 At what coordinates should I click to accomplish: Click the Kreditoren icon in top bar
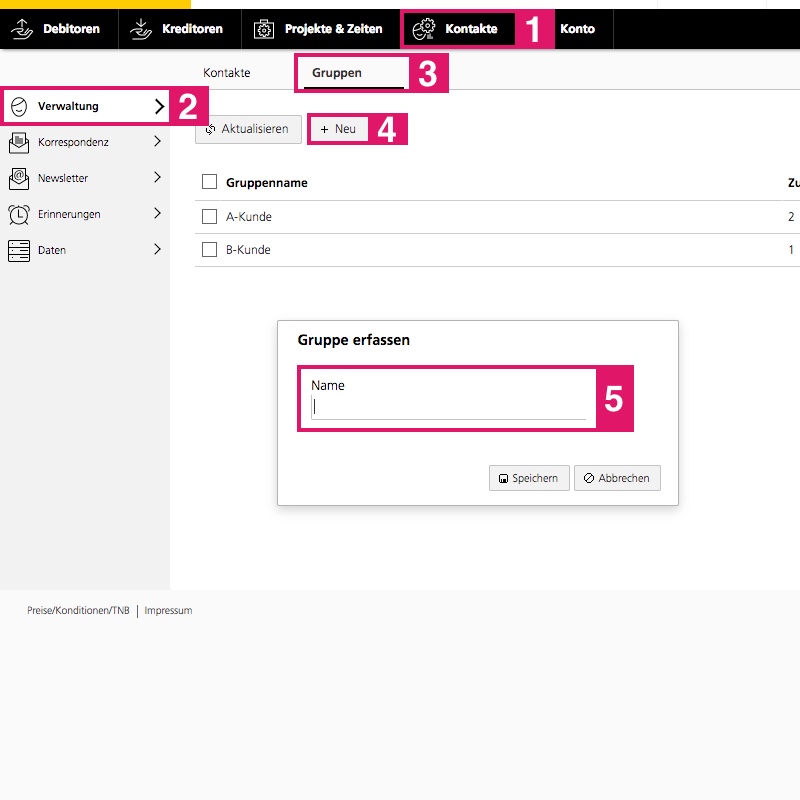coord(141,29)
